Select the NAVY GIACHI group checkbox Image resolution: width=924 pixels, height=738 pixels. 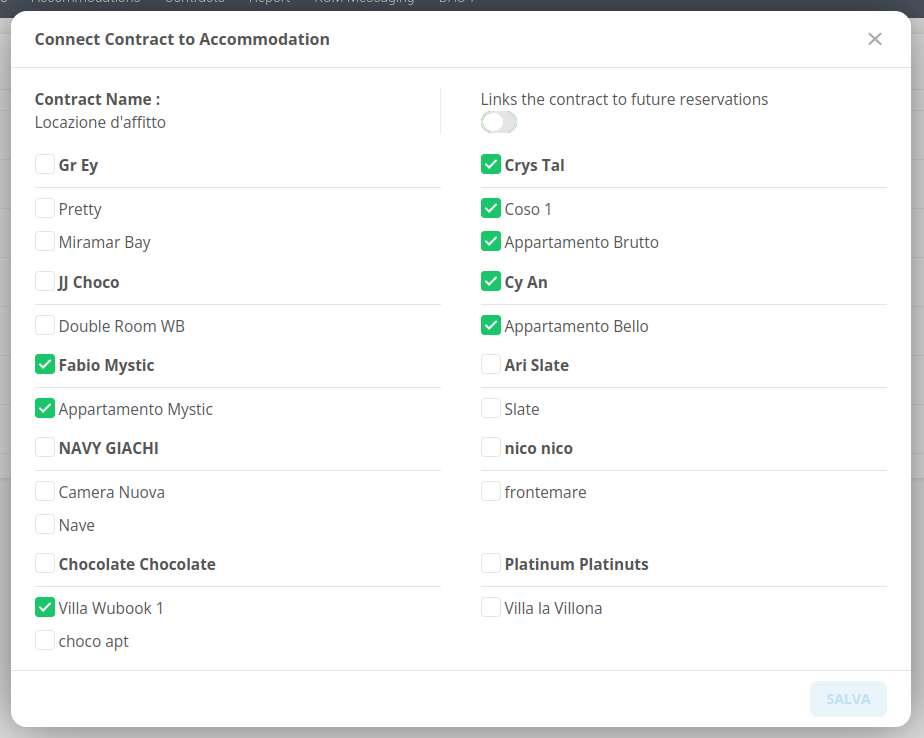tap(45, 447)
